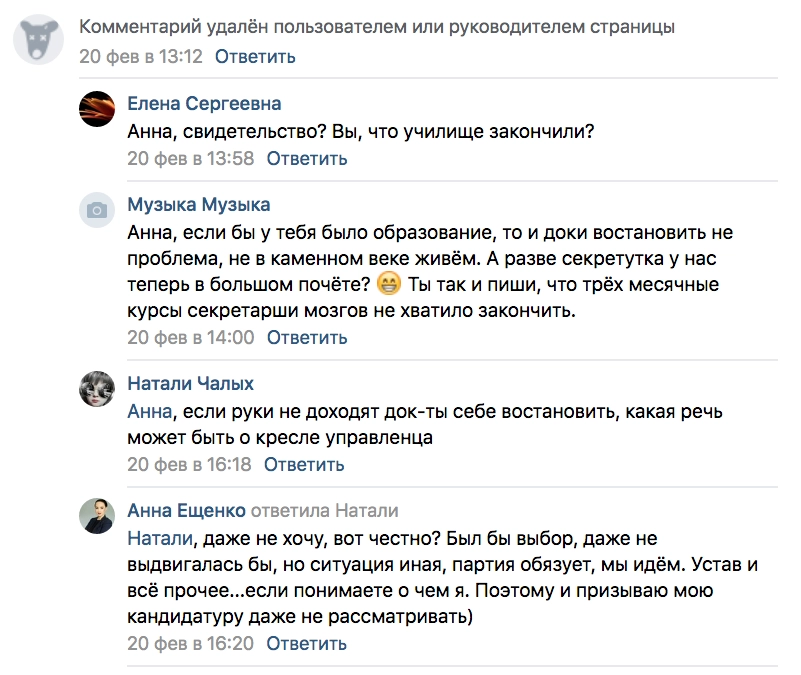Open the 20 фев в 16:20 timestamp
Viewport: 801px width, 675px height.
tap(191, 643)
